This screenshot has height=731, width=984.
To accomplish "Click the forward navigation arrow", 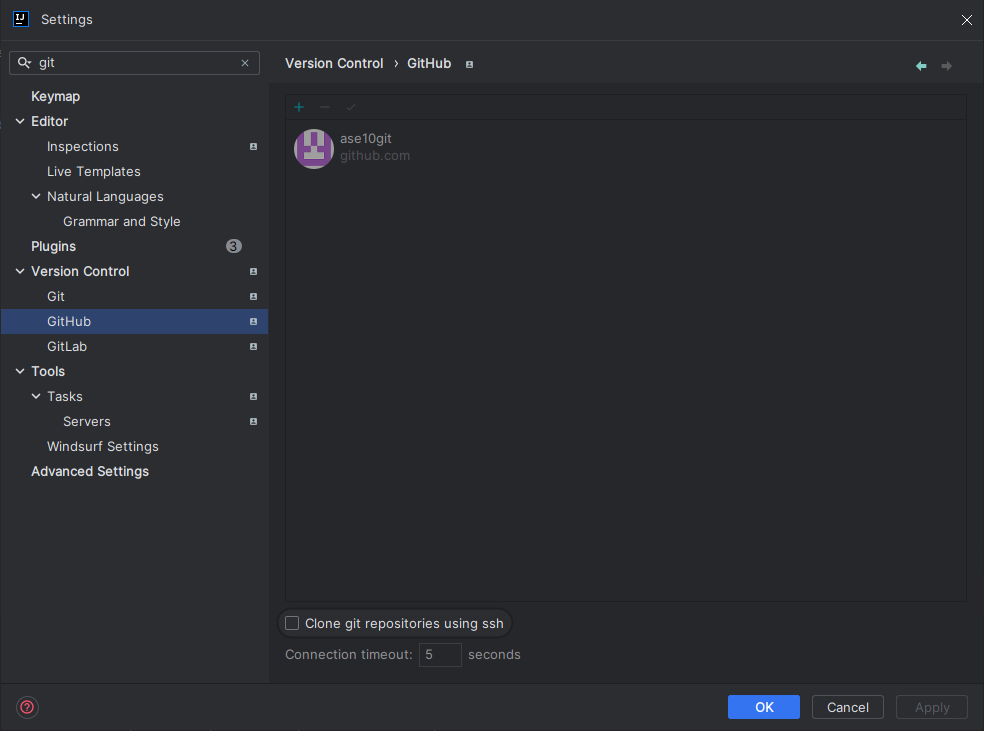I will click(x=946, y=66).
